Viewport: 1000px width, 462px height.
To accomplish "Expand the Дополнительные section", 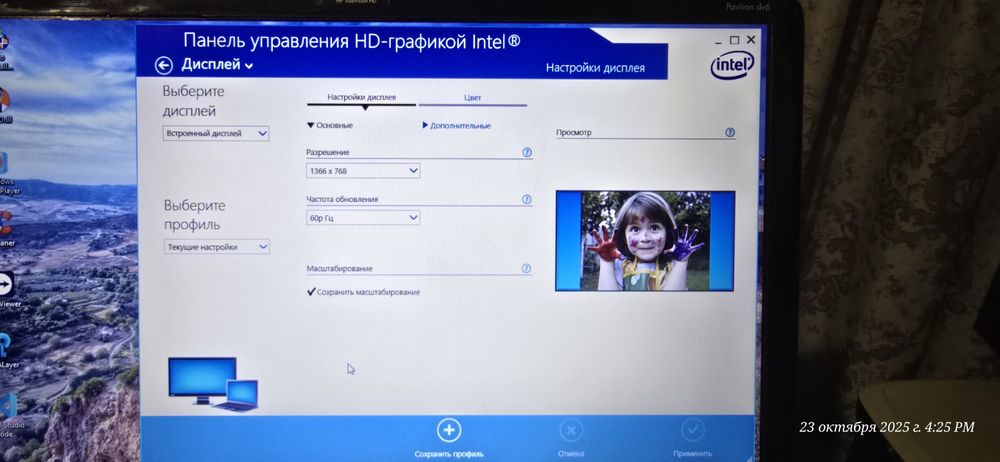I will pos(457,126).
